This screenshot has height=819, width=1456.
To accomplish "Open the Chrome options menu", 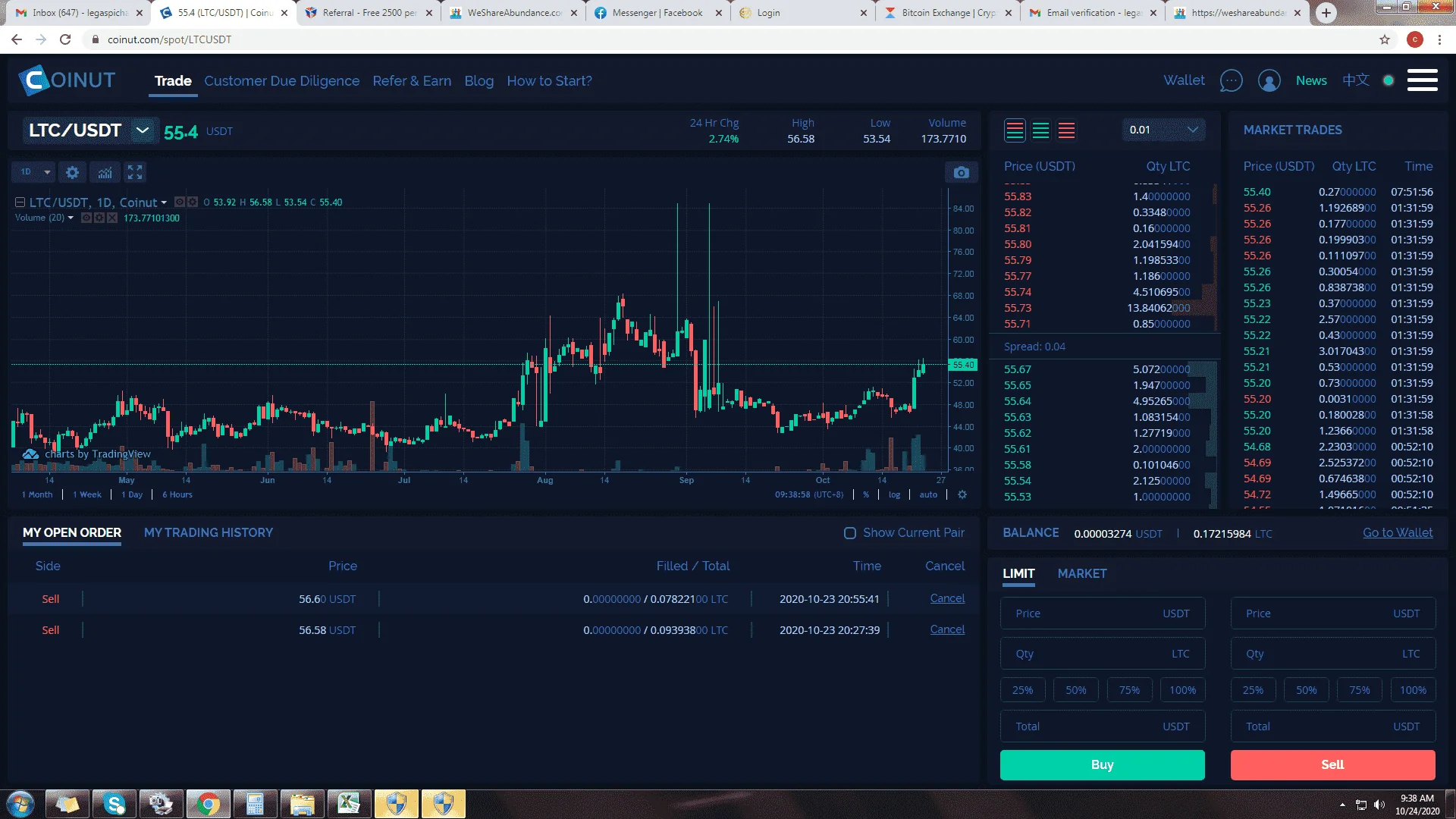I will pyautogui.click(x=1439, y=39).
